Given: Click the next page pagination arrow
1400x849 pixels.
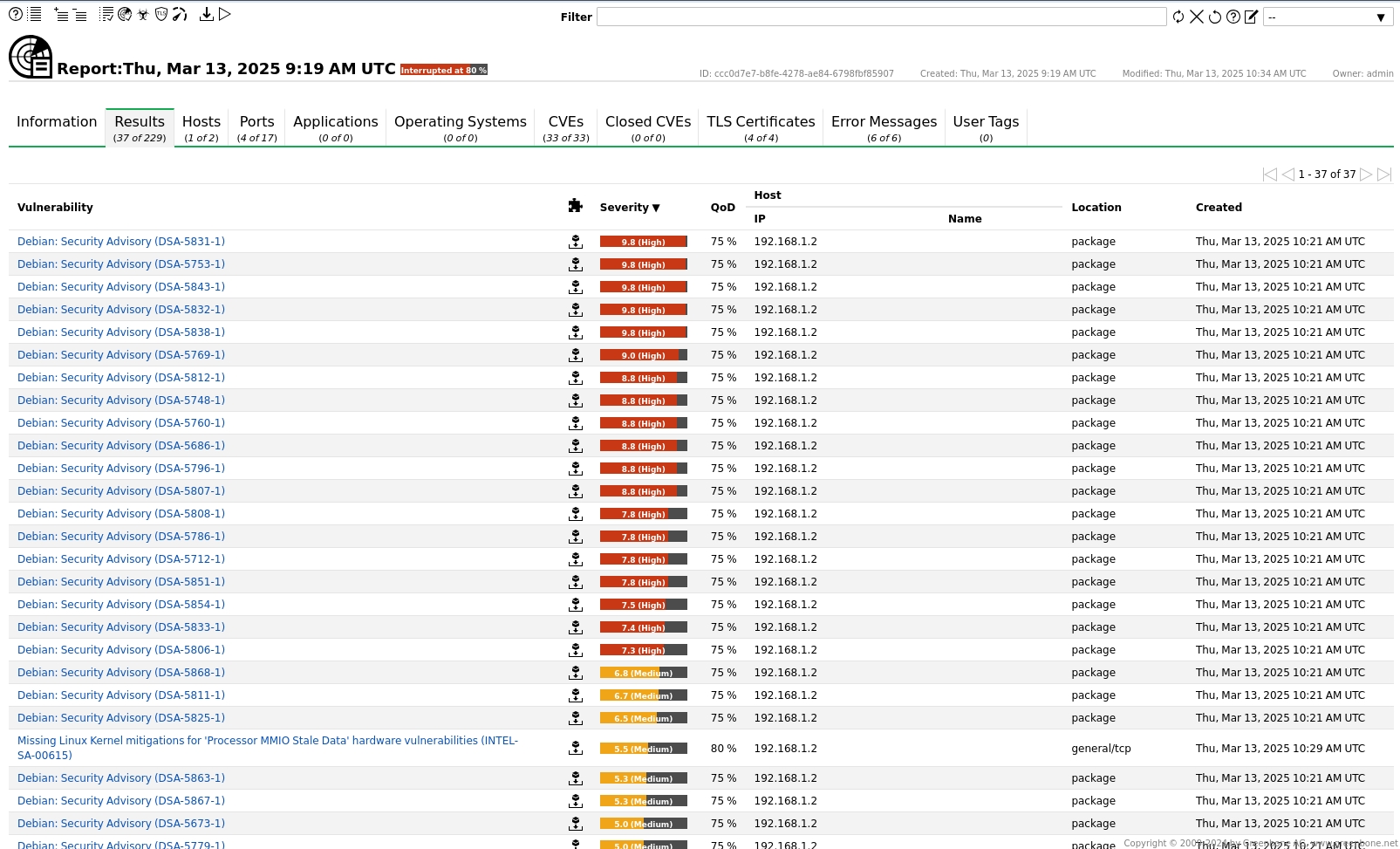Looking at the screenshot, I should (x=1366, y=175).
